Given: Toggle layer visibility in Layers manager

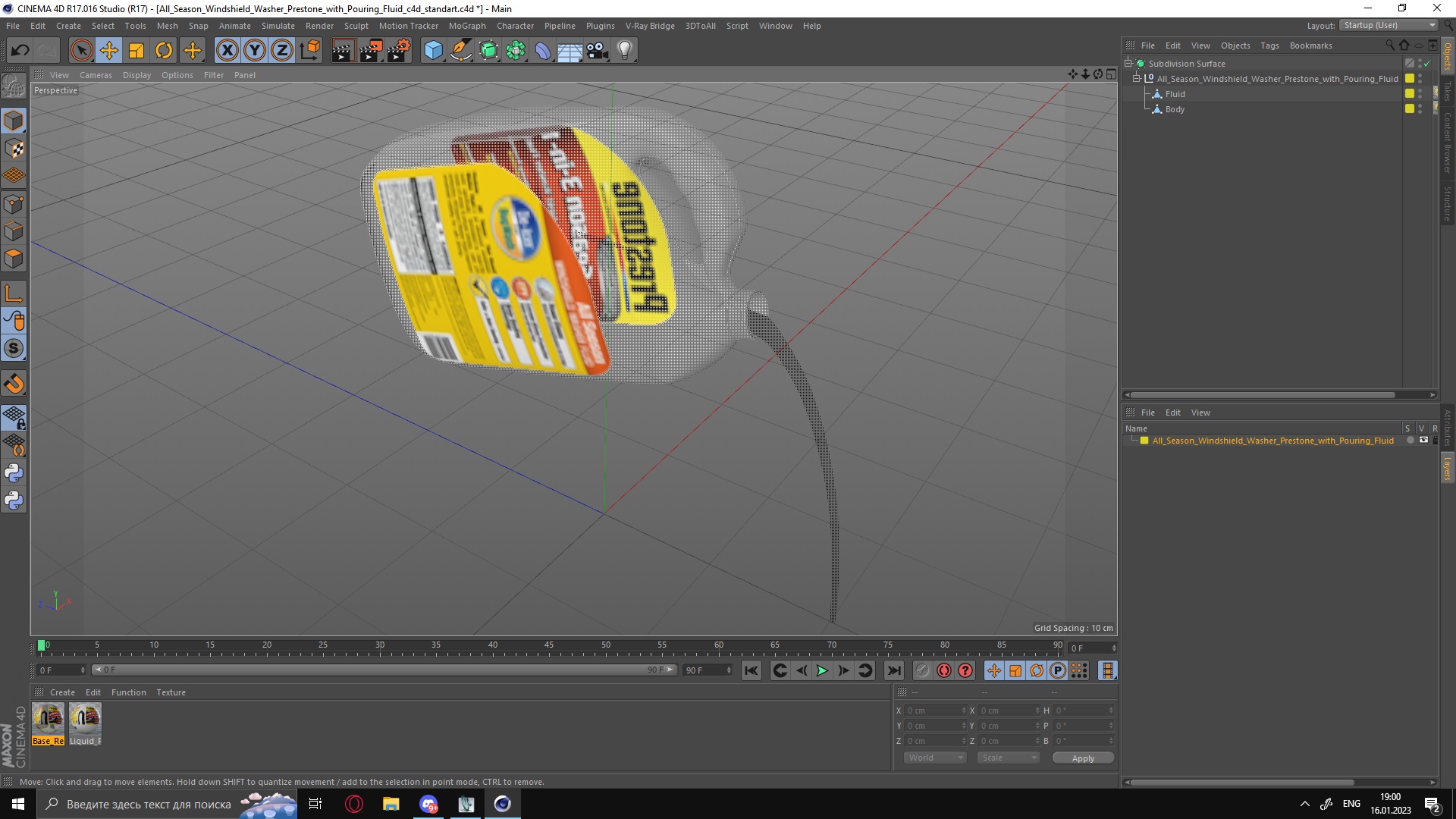Looking at the screenshot, I should (x=1423, y=441).
